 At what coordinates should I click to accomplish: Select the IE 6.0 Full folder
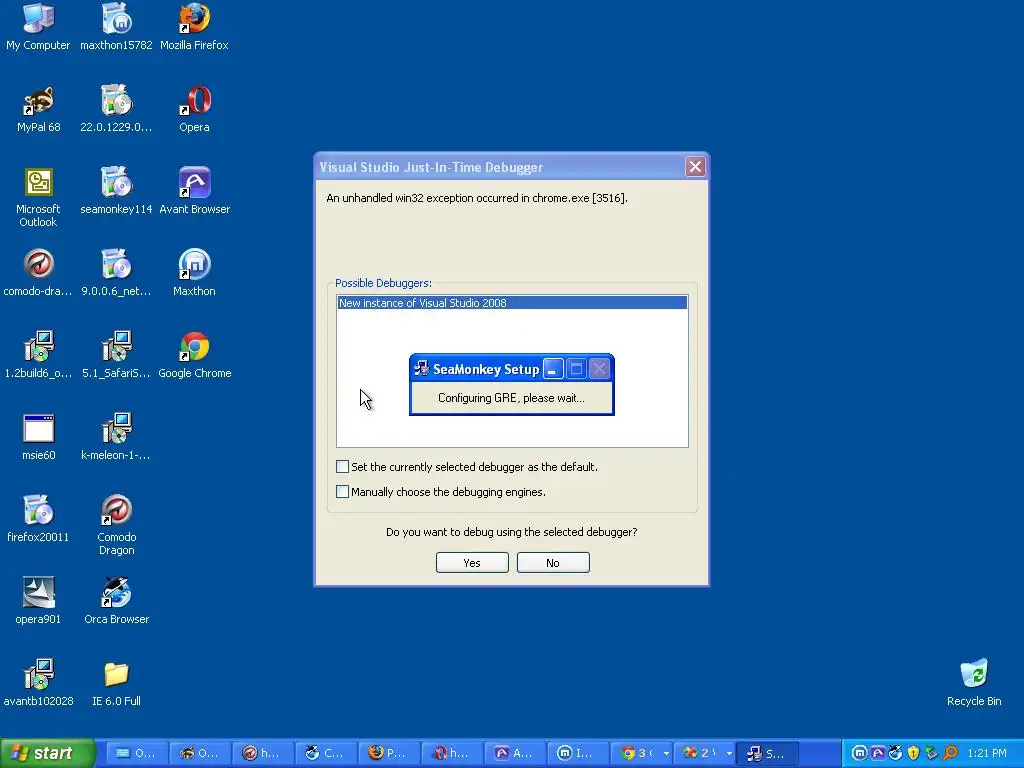click(116, 682)
